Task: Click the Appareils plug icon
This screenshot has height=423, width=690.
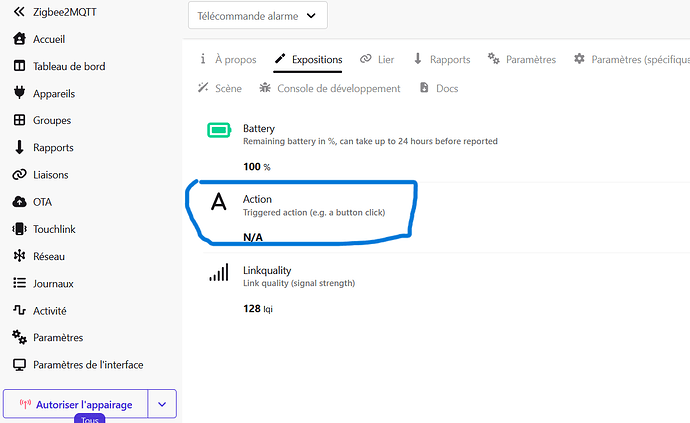Action: [x=19, y=93]
